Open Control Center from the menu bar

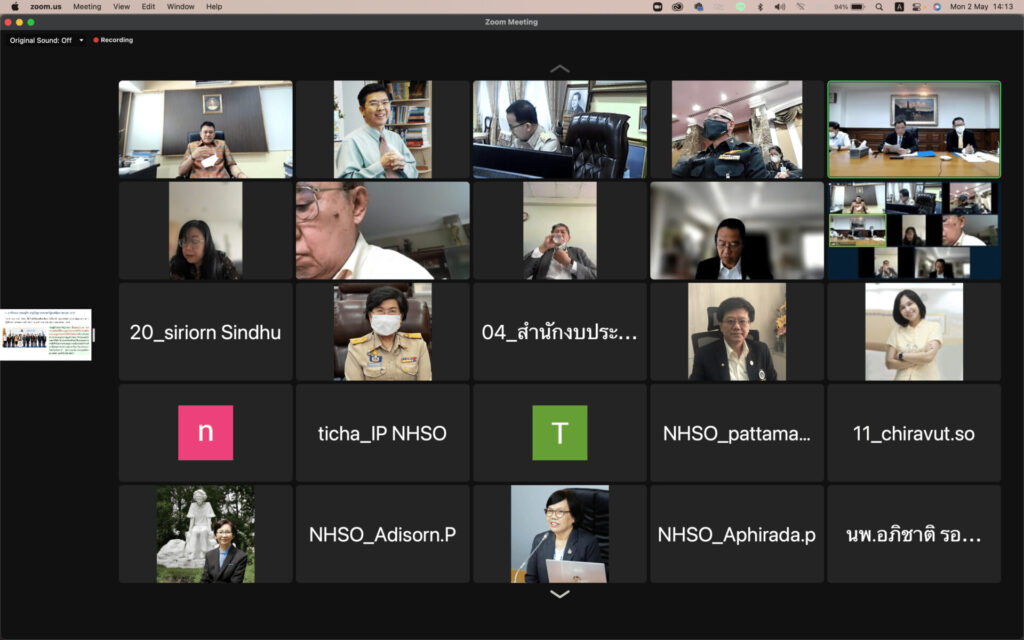pyautogui.click(x=918, y=6)
